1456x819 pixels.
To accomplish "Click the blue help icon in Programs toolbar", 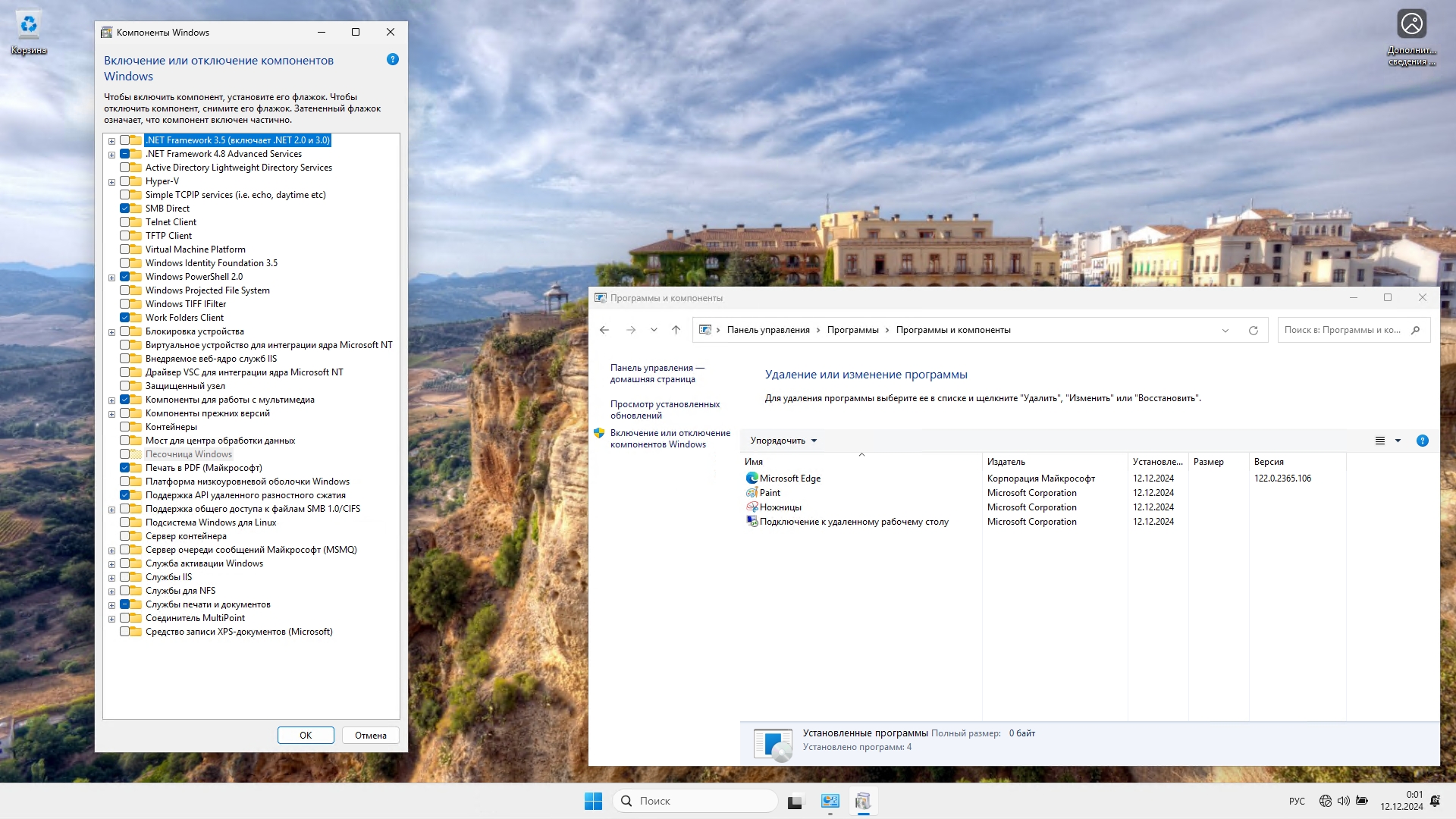I will click(x=1422, y=441).
